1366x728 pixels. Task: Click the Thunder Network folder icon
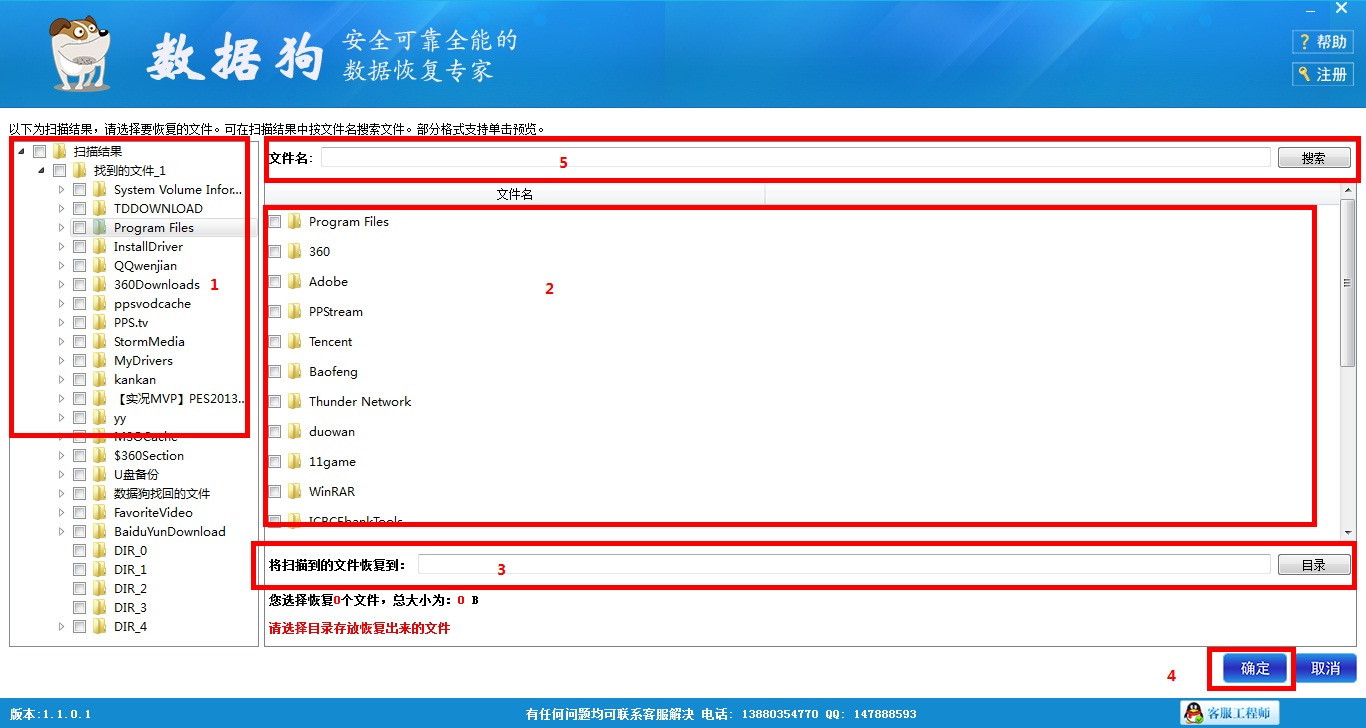[x=294, y=401]
